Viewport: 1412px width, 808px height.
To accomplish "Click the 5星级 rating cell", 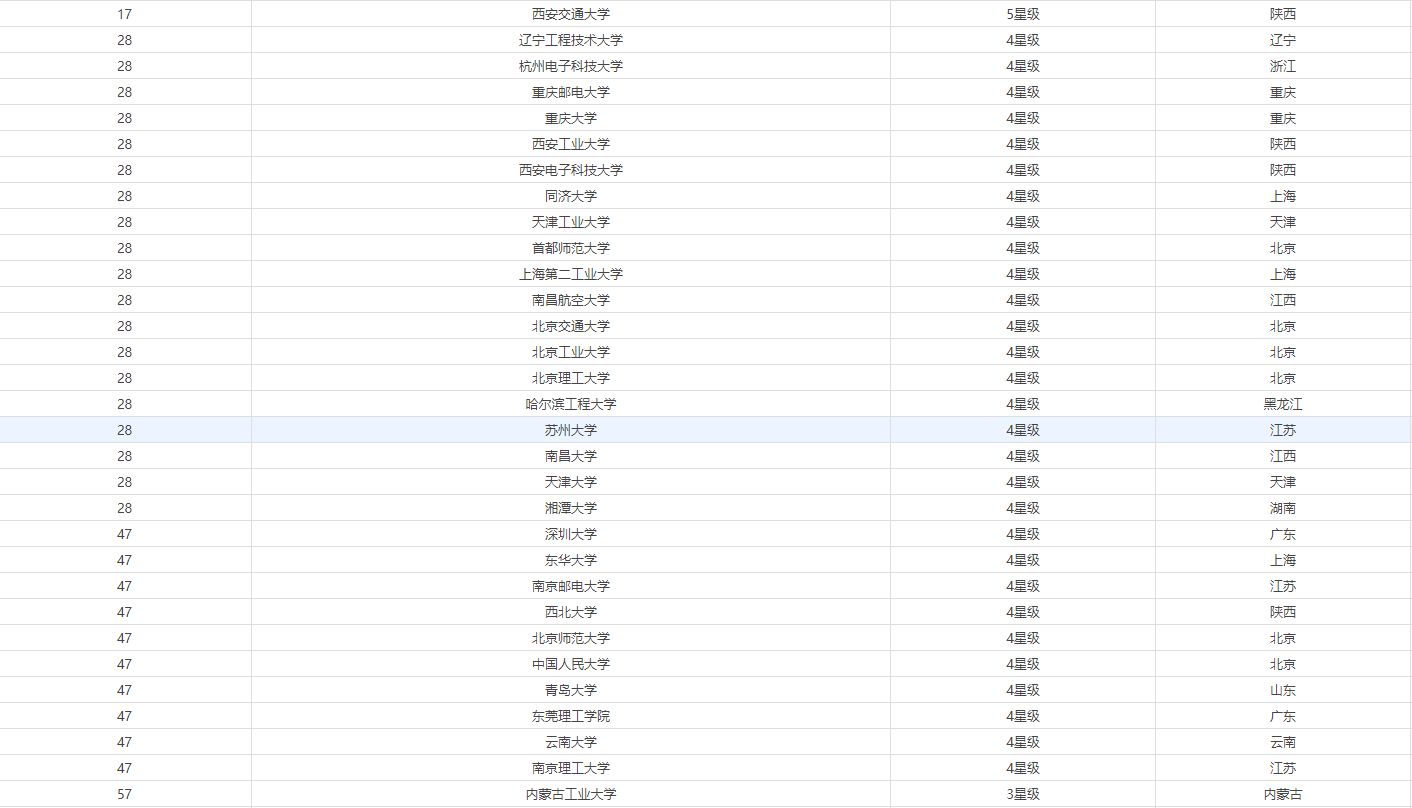I will coord(1023,14).
